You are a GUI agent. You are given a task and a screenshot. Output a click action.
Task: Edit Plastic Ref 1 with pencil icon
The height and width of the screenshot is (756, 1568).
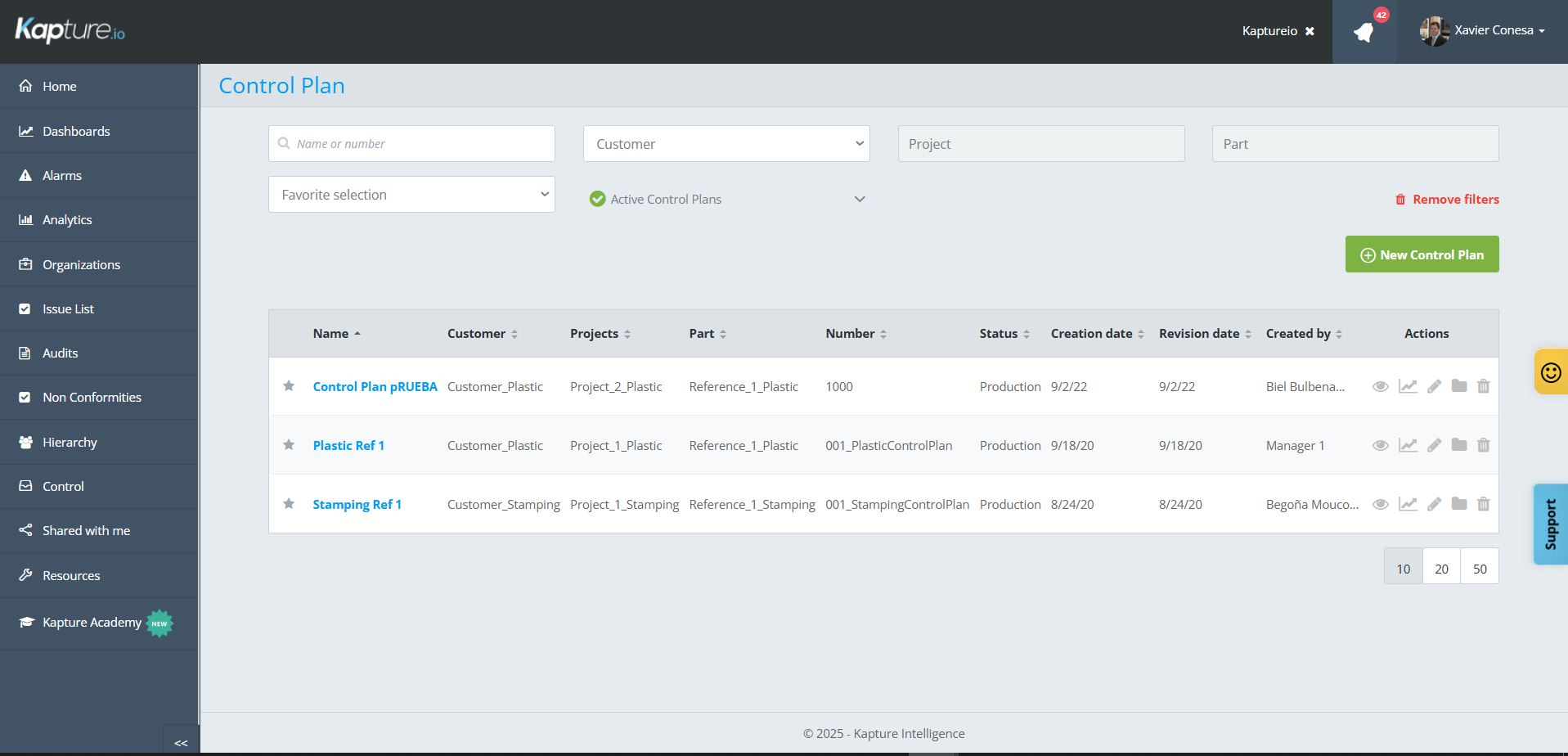[x=1434, y=445]
